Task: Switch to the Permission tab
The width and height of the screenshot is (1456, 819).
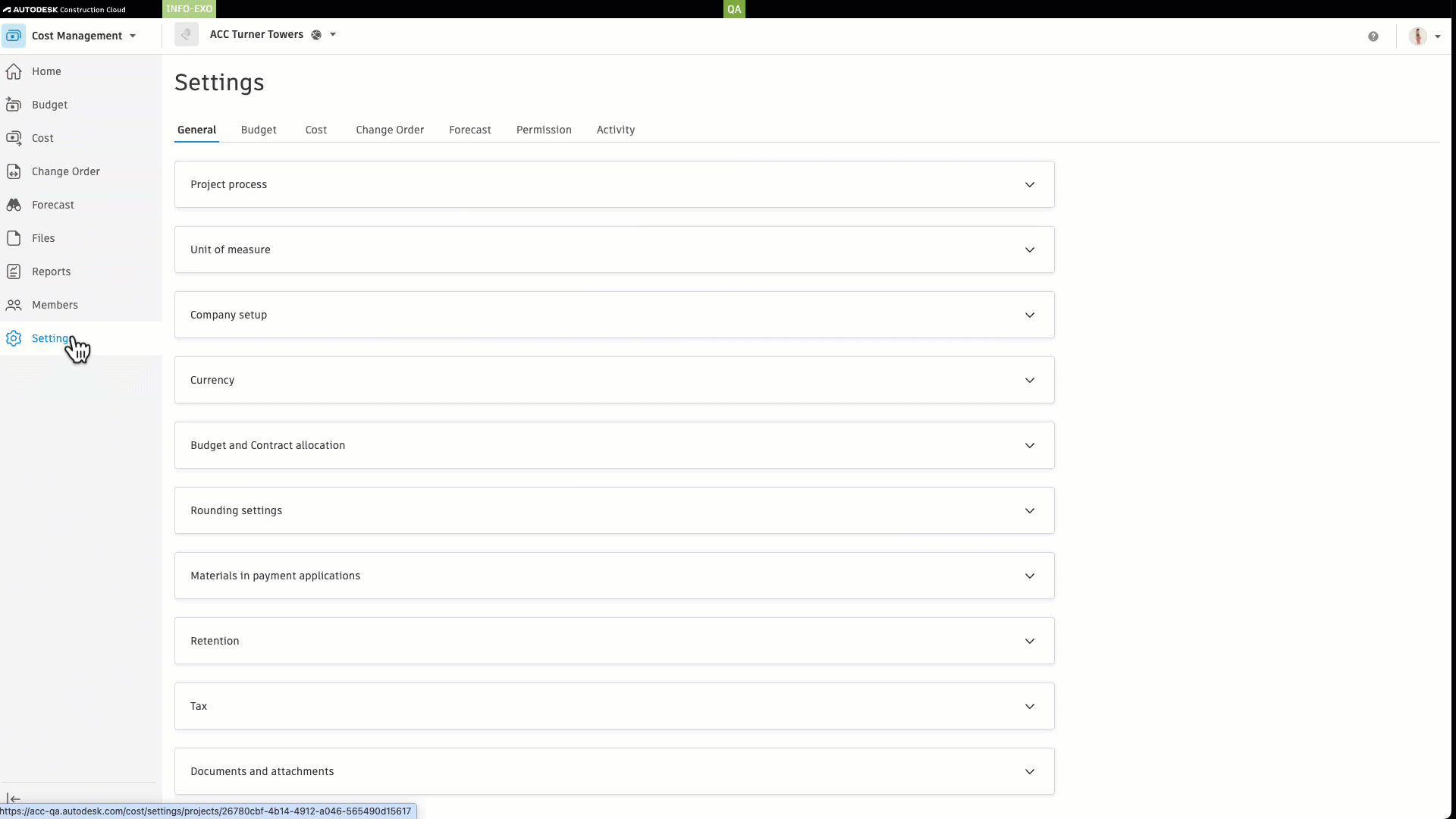Action: pyautogui.click(x=544, y=130)
